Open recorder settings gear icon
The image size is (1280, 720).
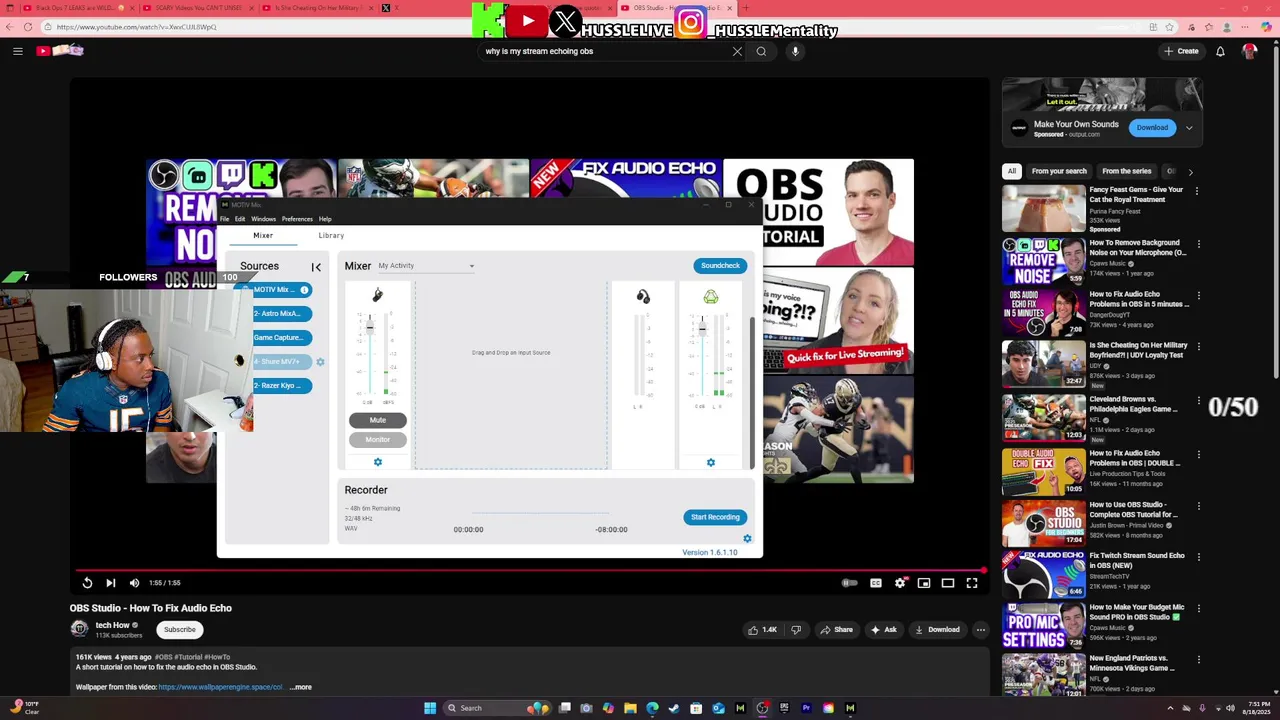747,539
